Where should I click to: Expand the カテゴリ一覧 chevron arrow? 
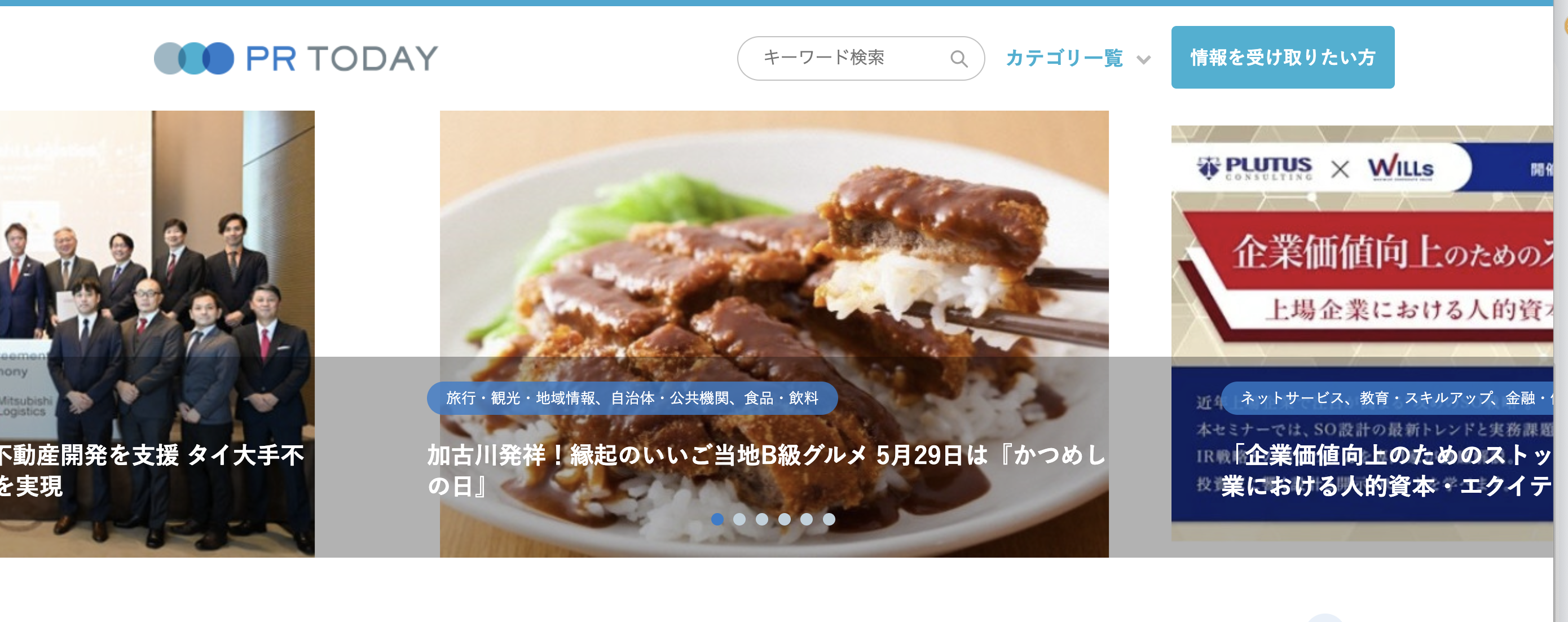1144,60
